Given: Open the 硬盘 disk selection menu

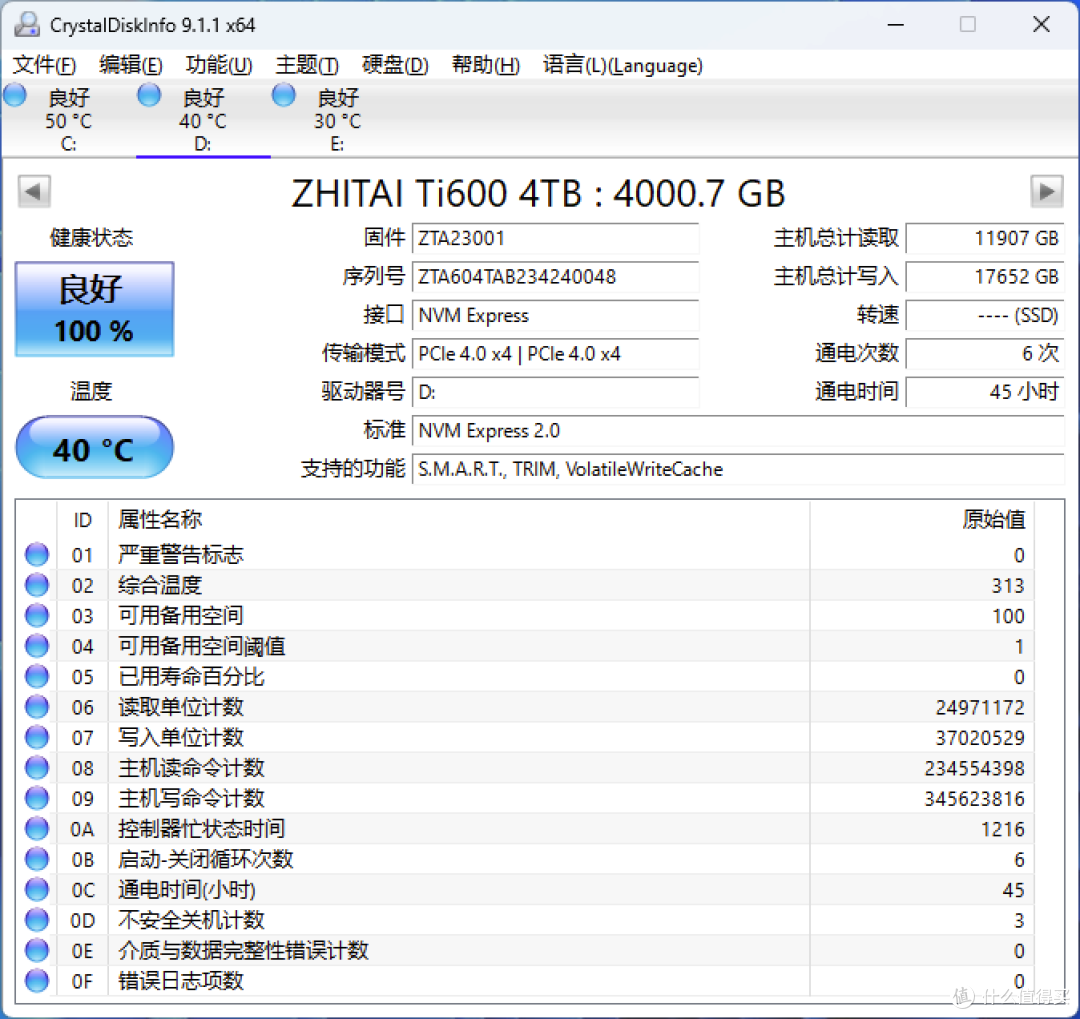Looking at the screenshot, I should click(x=393, y=65).
